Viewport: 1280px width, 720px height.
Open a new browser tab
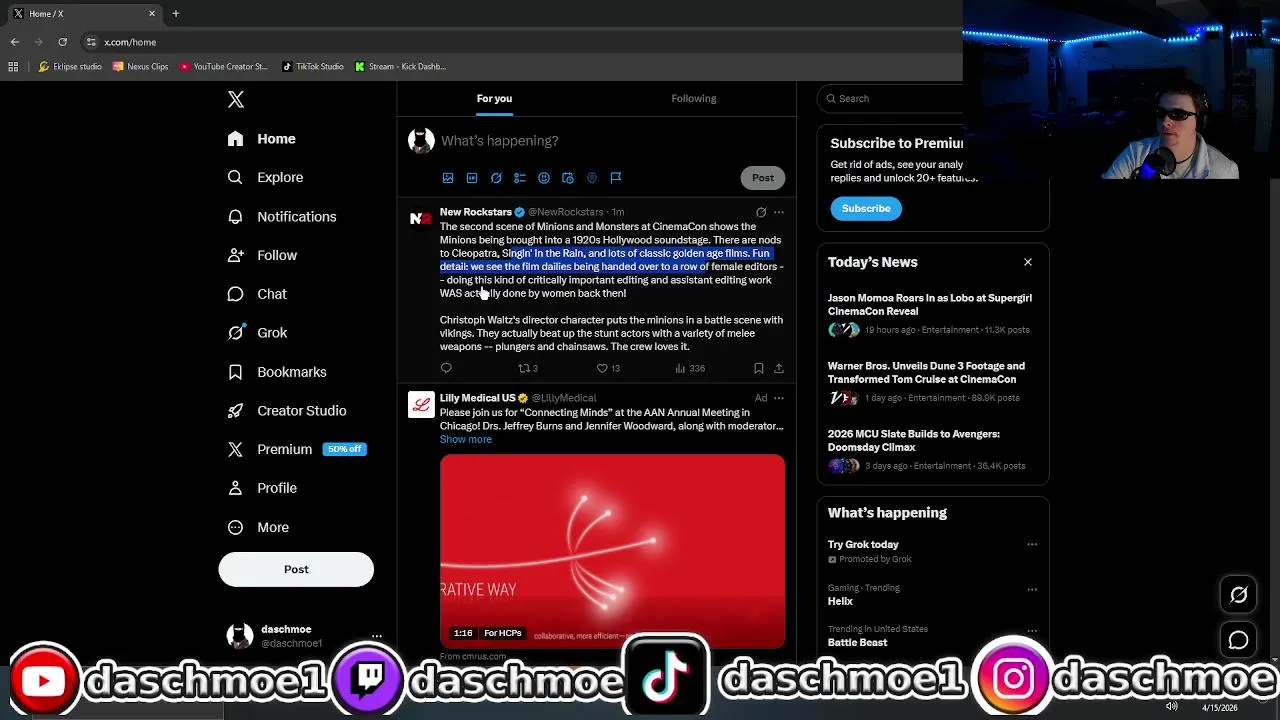coord(176,14)
